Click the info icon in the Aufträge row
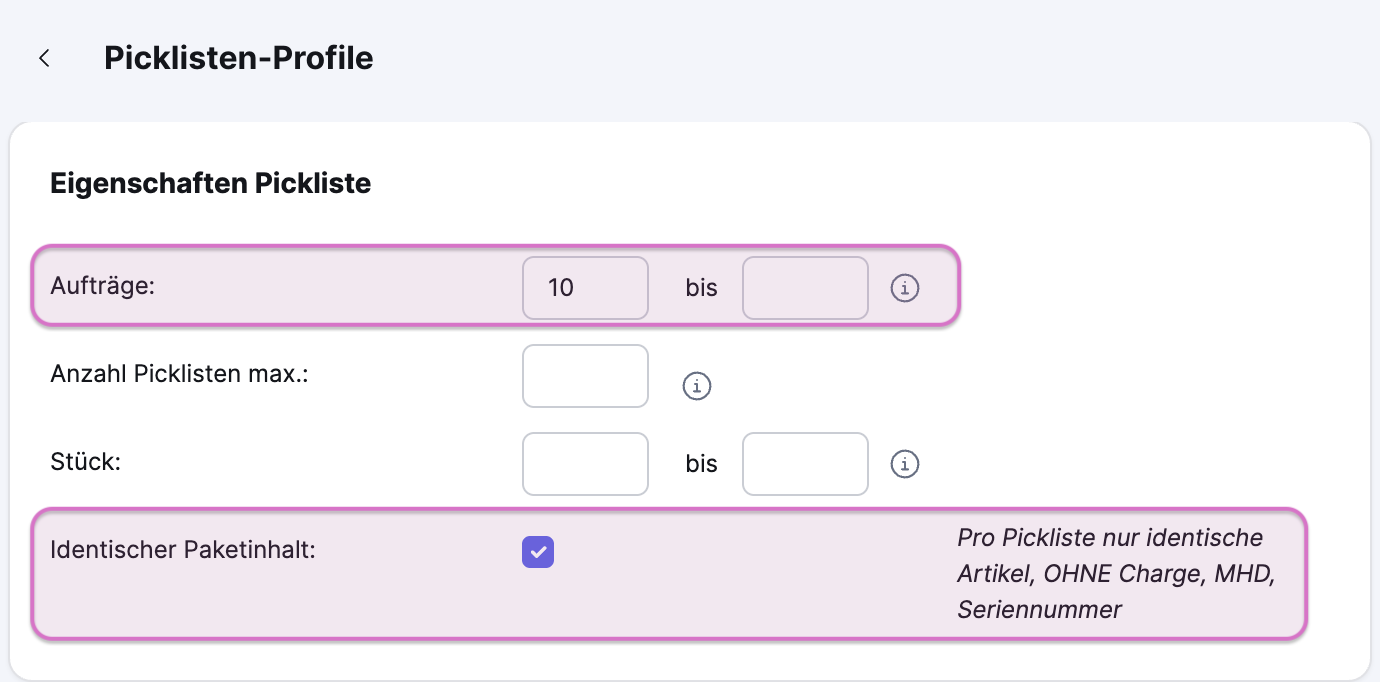1380x682 pixels. click(904, 289)
